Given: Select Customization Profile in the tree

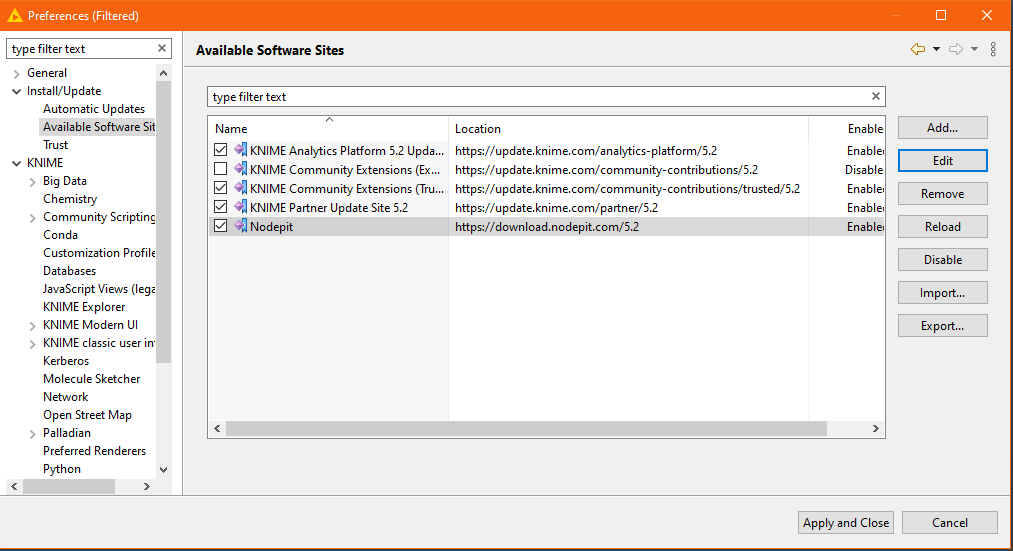Looking at the screenshot, I should pyautogui.click(x=99, y=253).
